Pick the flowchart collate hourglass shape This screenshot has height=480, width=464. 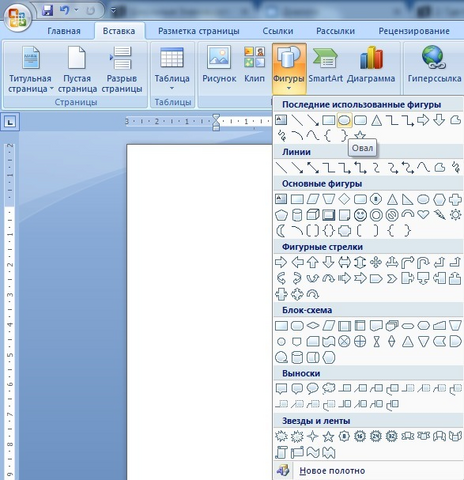click(x=376, y=342)
